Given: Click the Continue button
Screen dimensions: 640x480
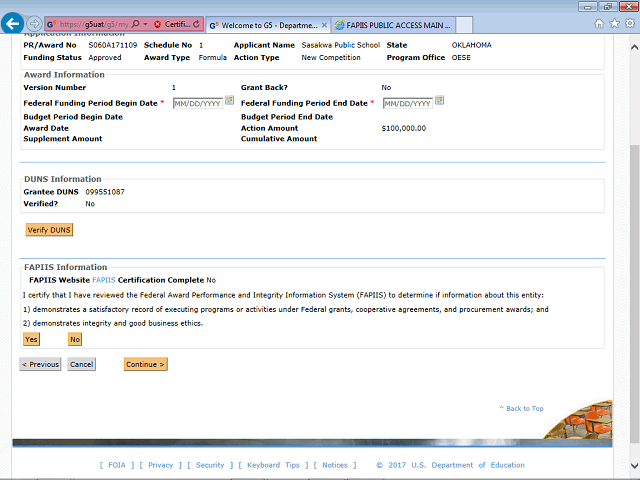Looking at the screenshot, I should tap(145, 364).
